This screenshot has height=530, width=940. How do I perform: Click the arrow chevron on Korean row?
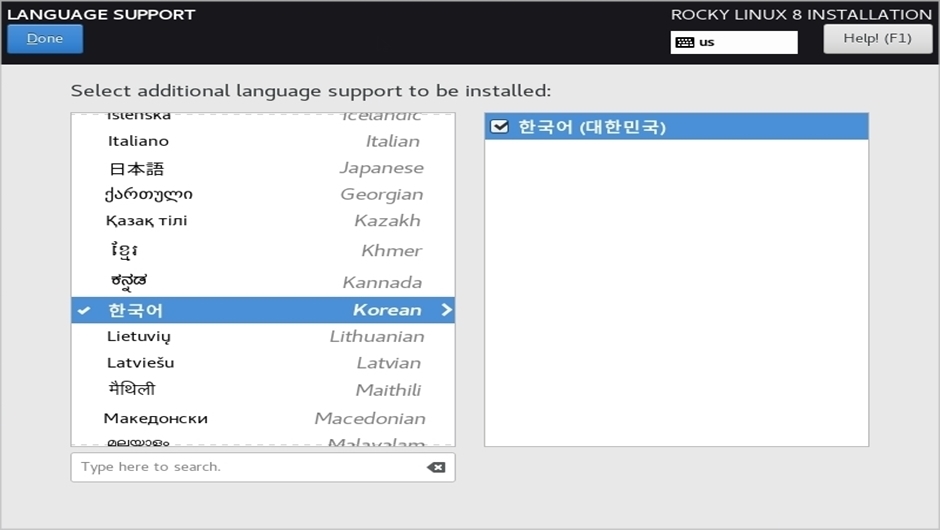pyautogui.click(x=446, y=310)
